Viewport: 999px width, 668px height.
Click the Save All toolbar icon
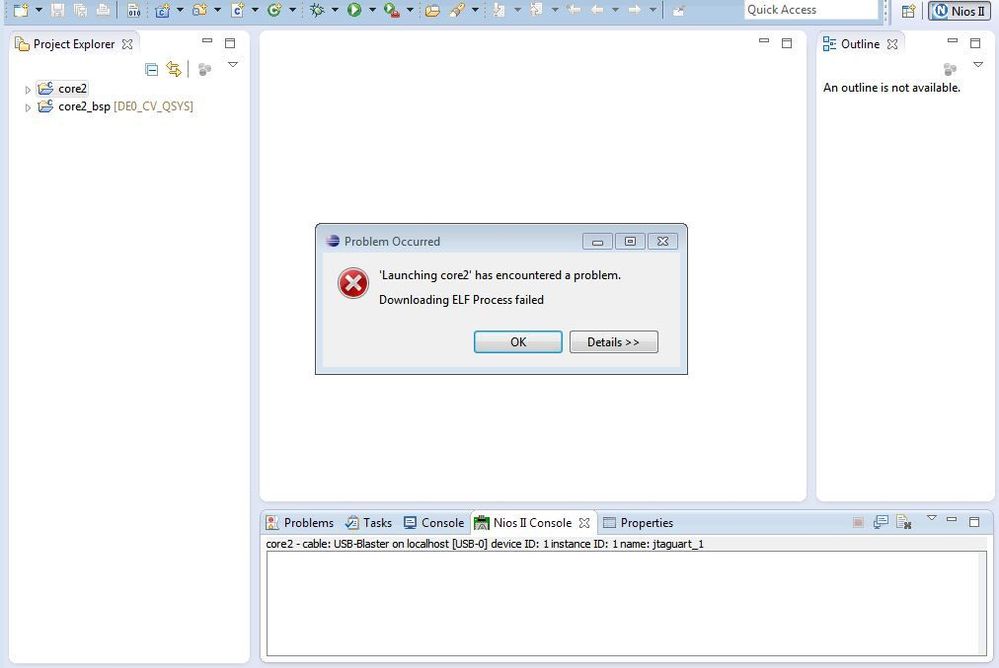point(80,10)
